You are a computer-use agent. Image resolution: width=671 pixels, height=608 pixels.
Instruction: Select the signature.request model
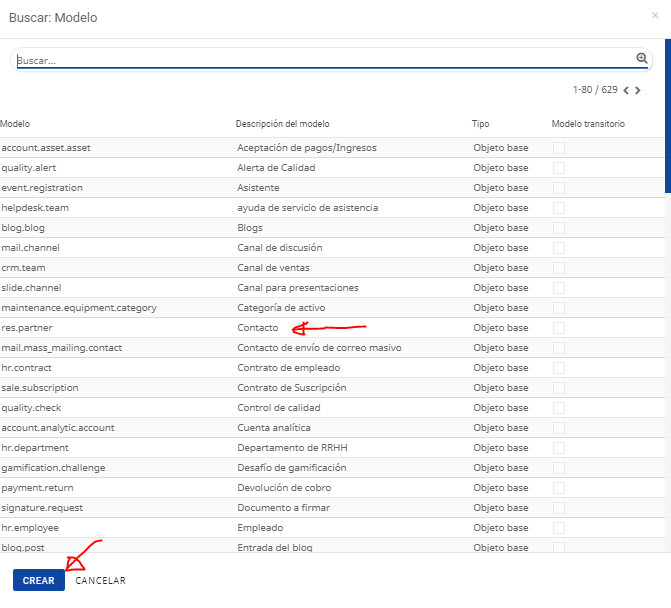(42, 508)
